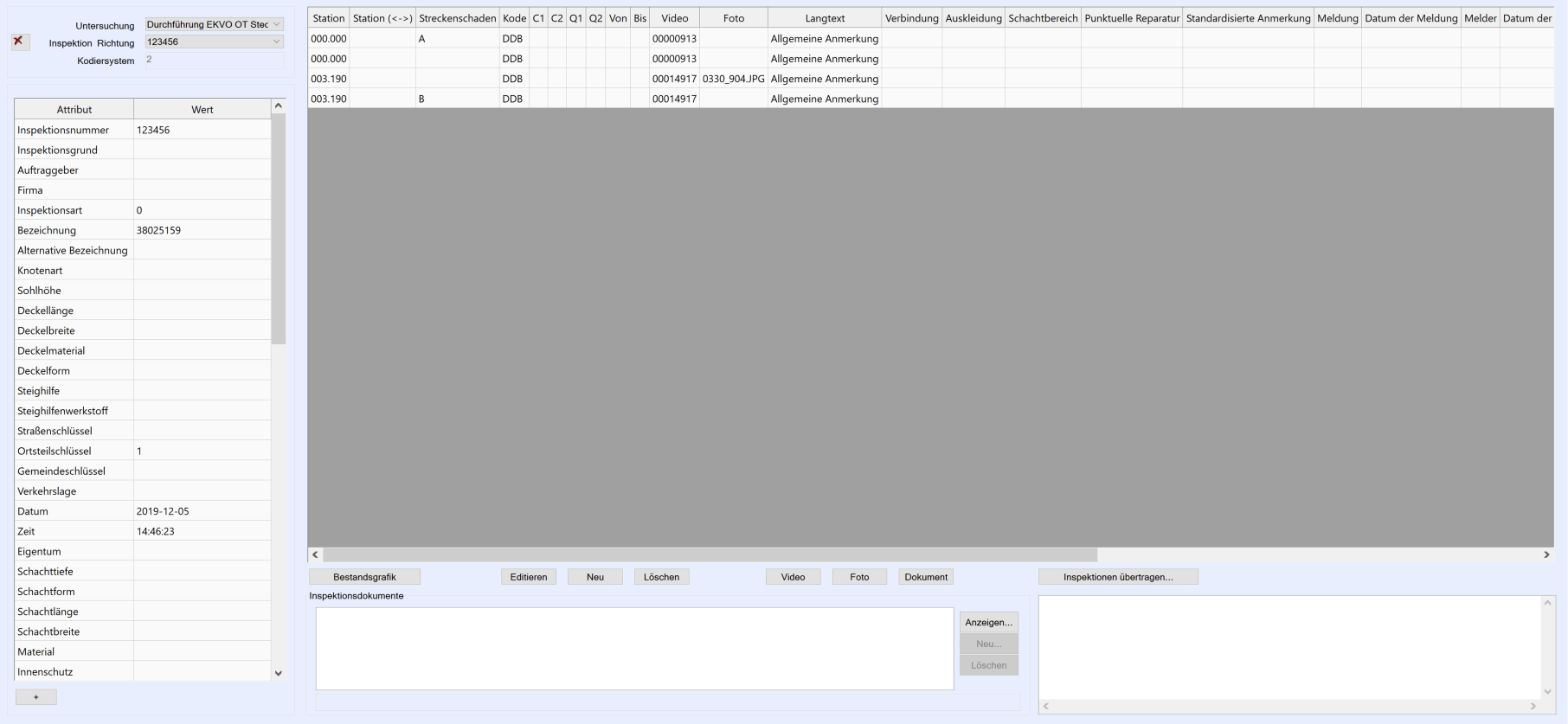The height and width of the screenshot is (724, 1568).
Task: Click the plus button below attribute table
Action: coord(35,697)
